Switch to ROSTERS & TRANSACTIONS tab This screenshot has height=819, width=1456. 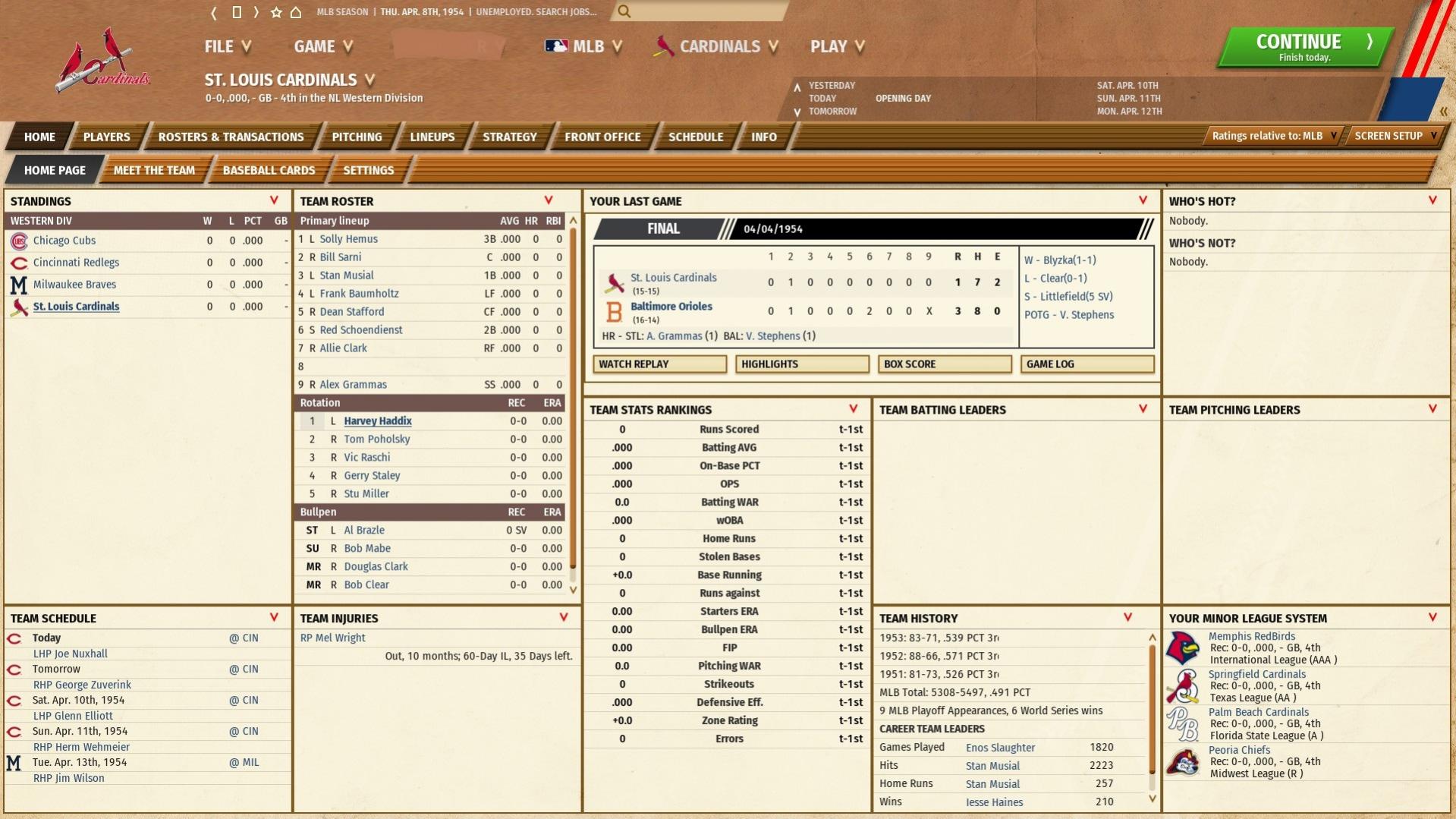pos(231,137)
